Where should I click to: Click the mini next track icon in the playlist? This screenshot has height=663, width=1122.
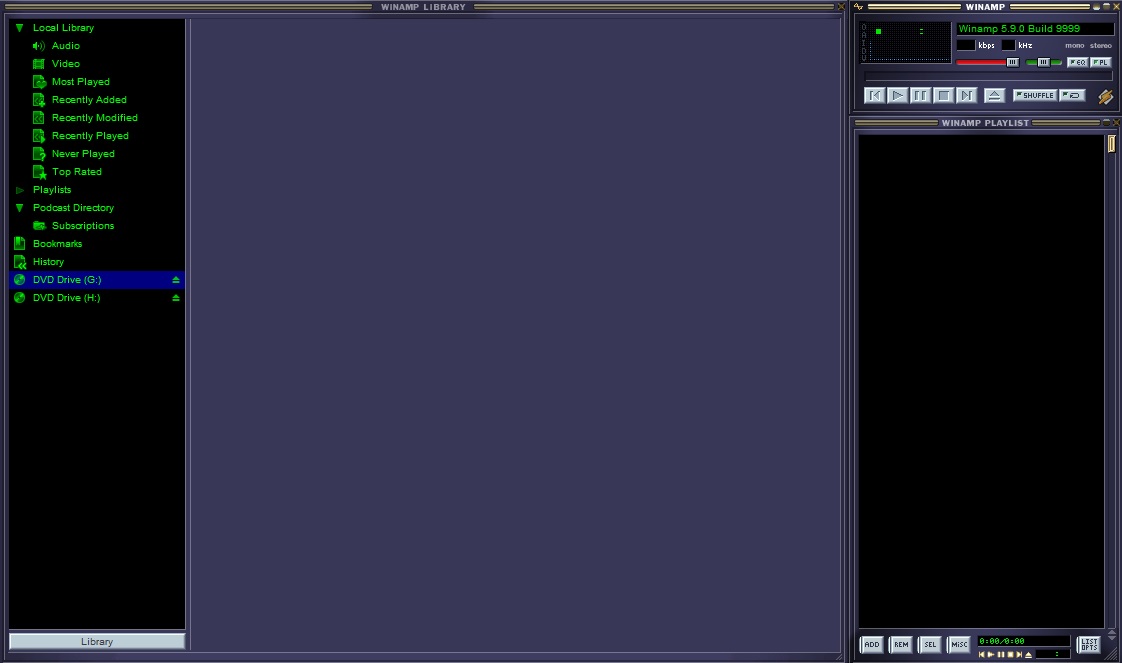(x=1019, y=654)
